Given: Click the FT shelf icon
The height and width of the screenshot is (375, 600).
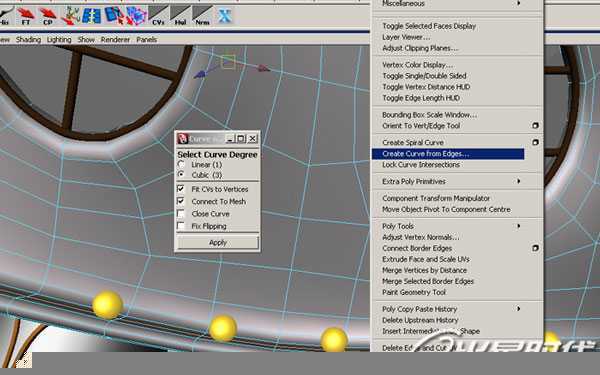Looking at the screenshot, I should 26,16.
